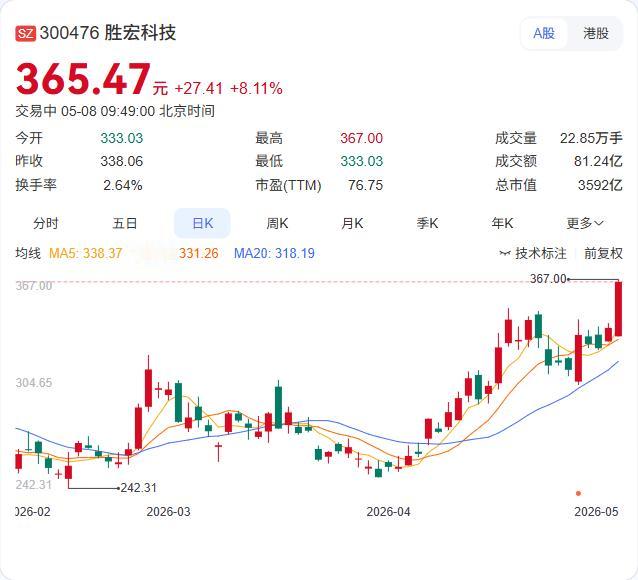Open the 前复权 adjustment selector
Screen dimensions: 638x580
click(x=603, y=253)
